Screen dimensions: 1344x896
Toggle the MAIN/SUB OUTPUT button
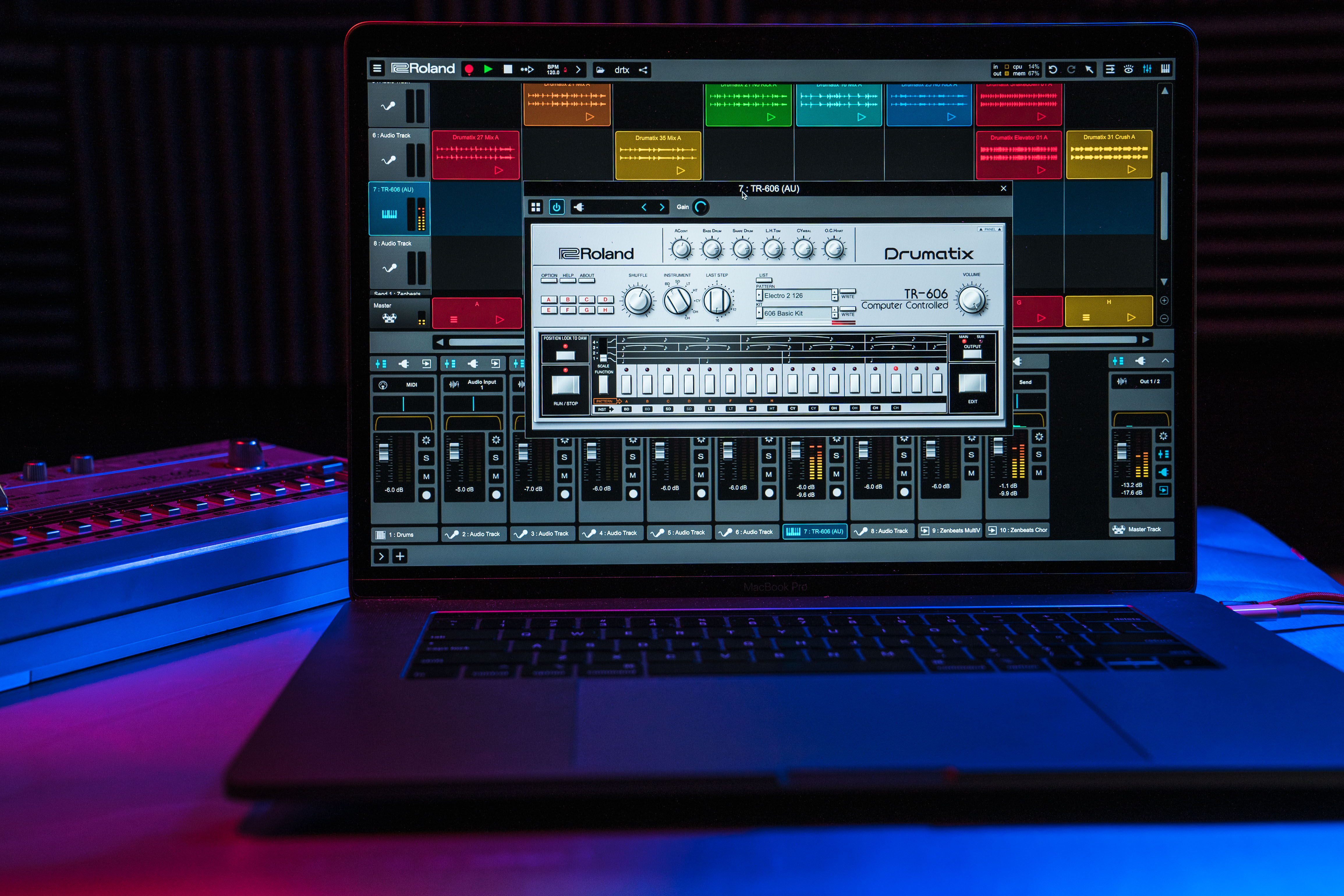(x=972, y=354)
